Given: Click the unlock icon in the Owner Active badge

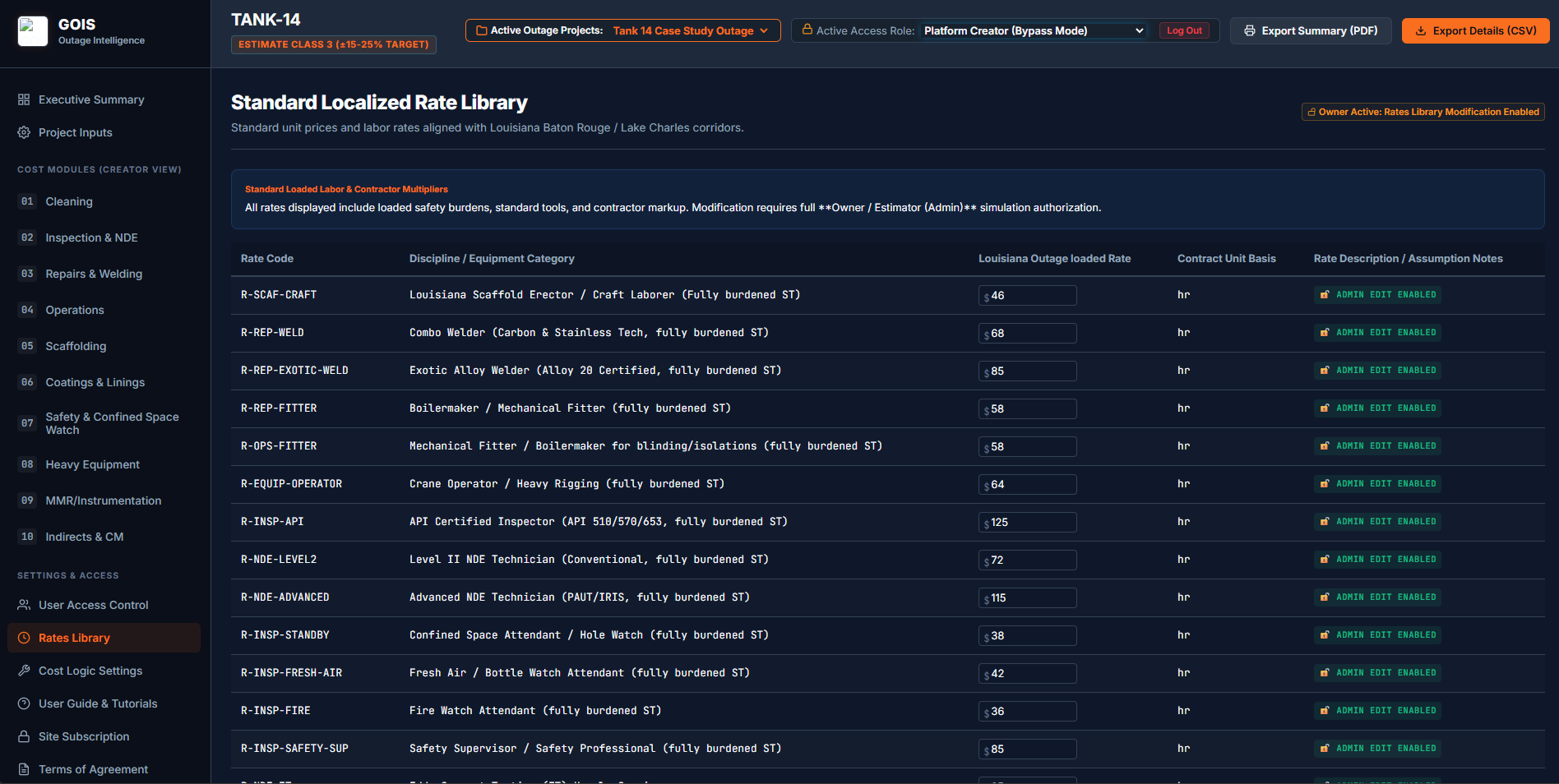Looking at the screenshot, I should 1312,112.
